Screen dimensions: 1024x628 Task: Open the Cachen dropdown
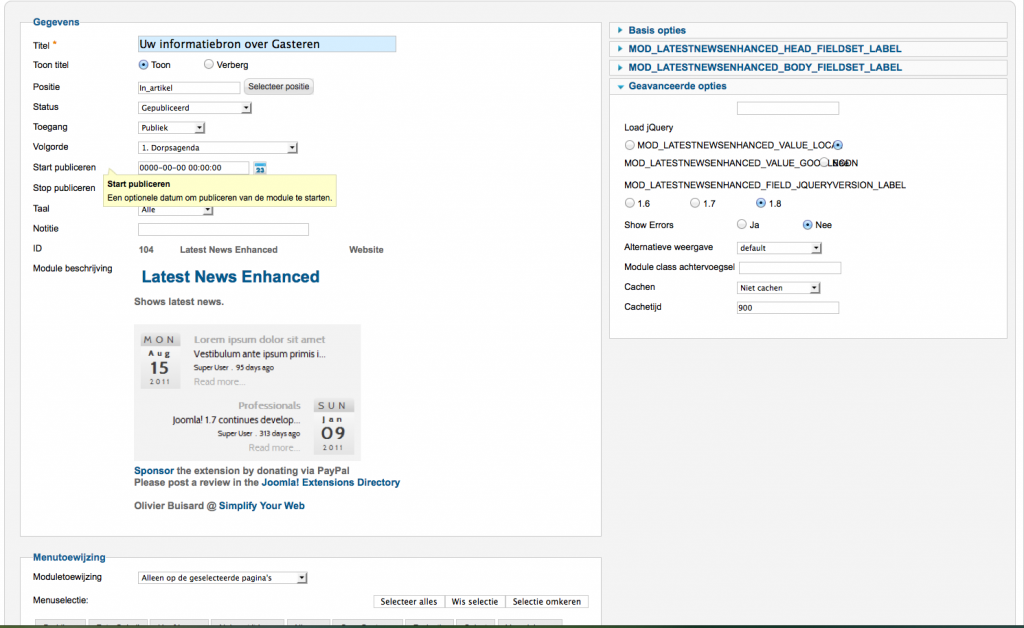coord(779,288)
